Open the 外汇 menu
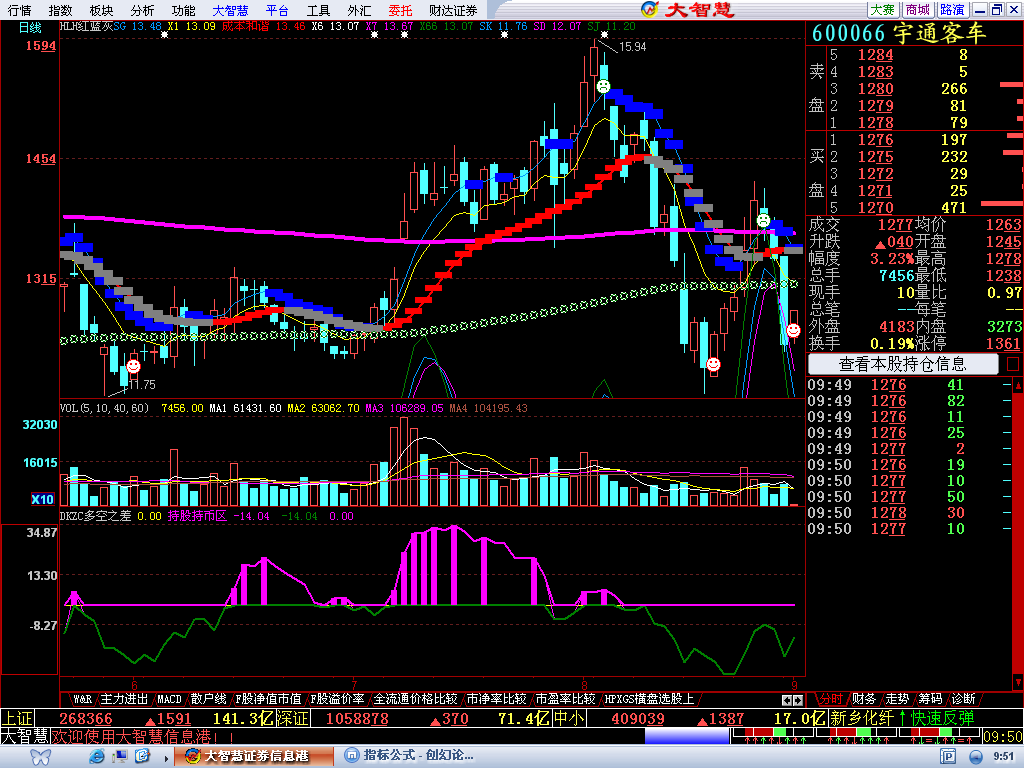 tap(359, 10)
